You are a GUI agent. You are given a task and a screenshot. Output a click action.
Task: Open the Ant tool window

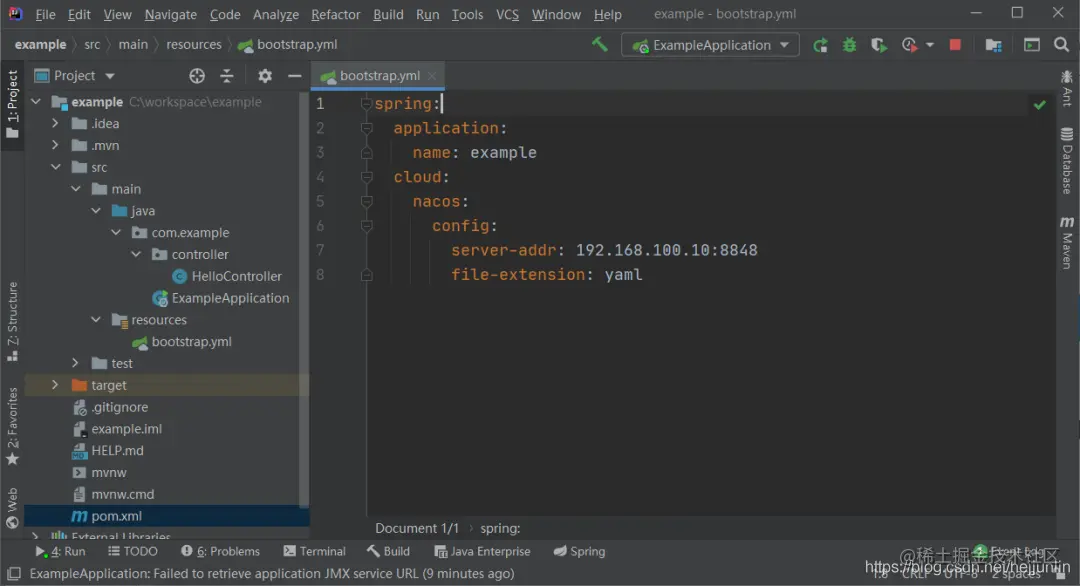tap(1067, 88)
